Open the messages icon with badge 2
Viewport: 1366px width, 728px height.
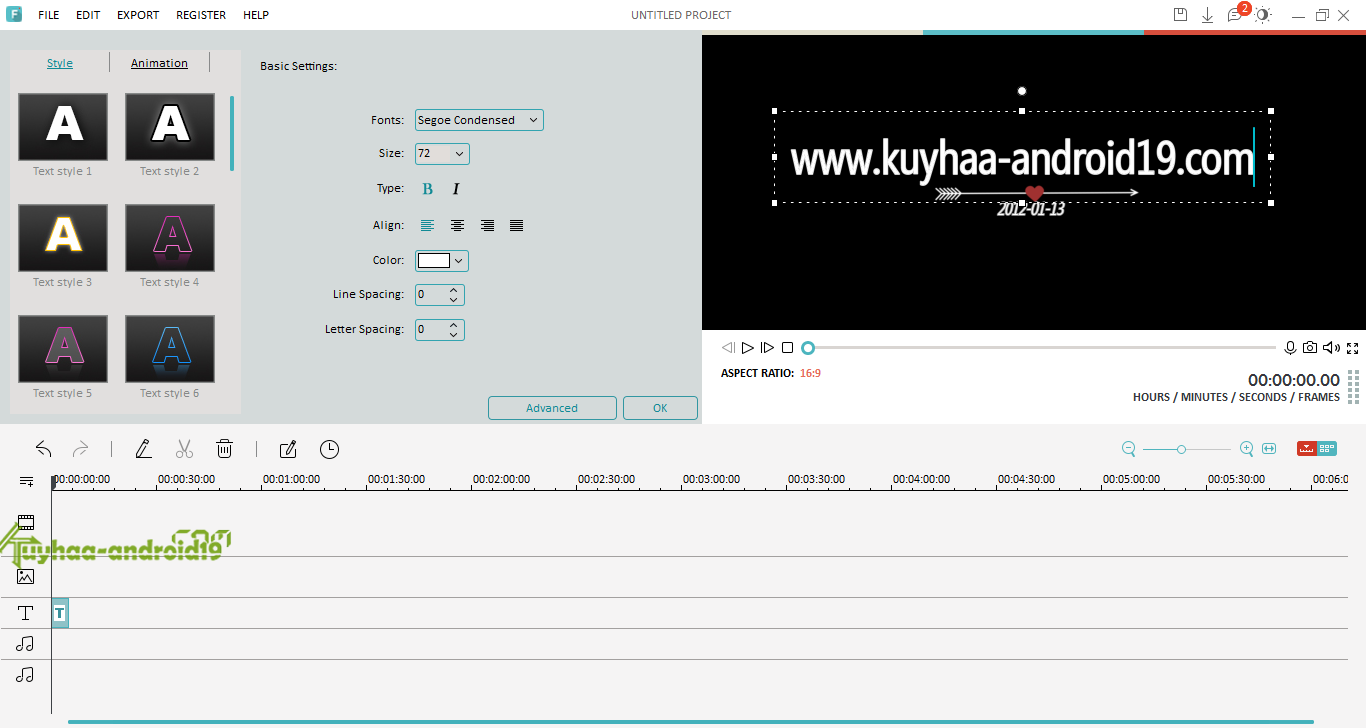1236,14
